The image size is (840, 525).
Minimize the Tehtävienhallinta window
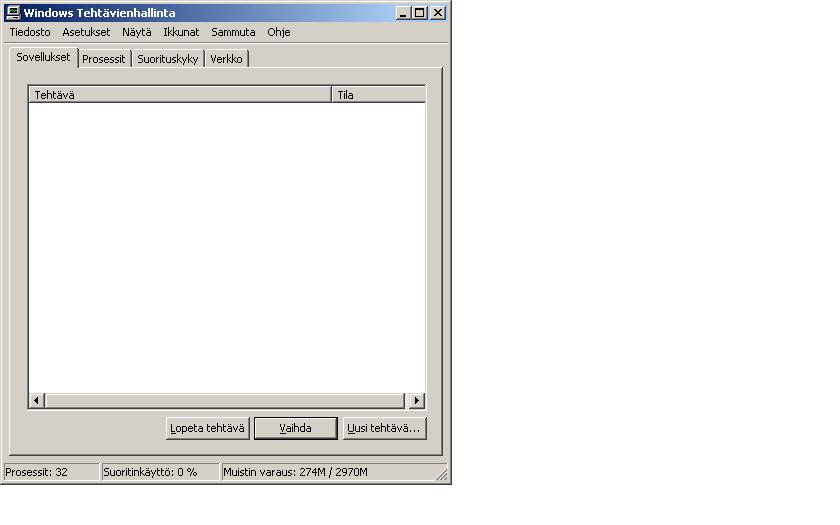(x=403, y=13)
